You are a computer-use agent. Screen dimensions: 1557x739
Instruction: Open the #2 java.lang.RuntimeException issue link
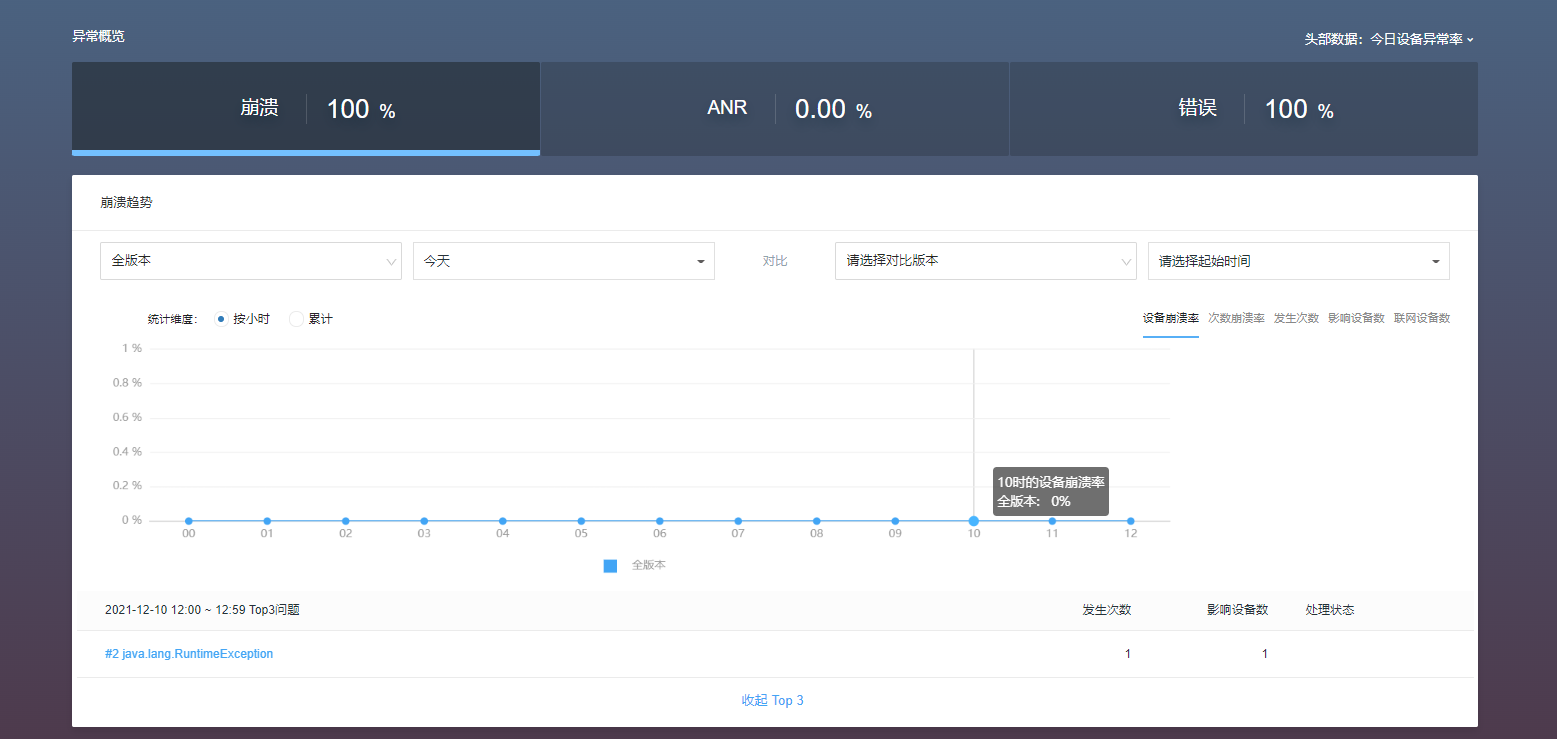click(x=189, y=653)
